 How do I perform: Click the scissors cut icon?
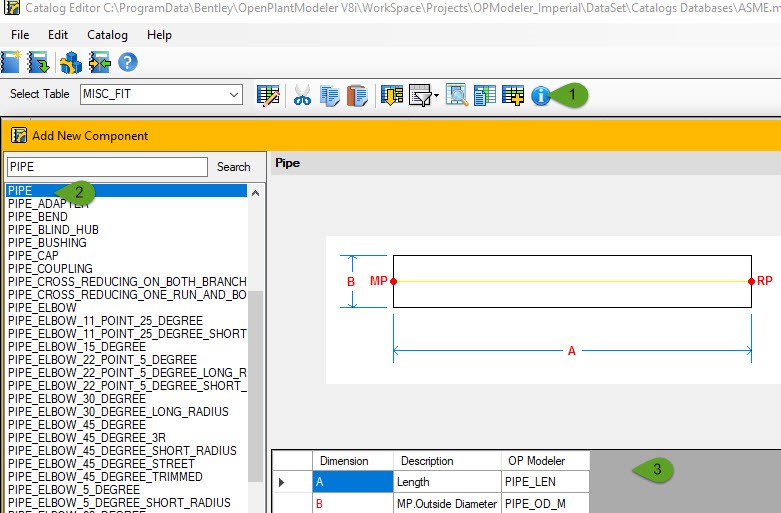(x=302, y=95)
